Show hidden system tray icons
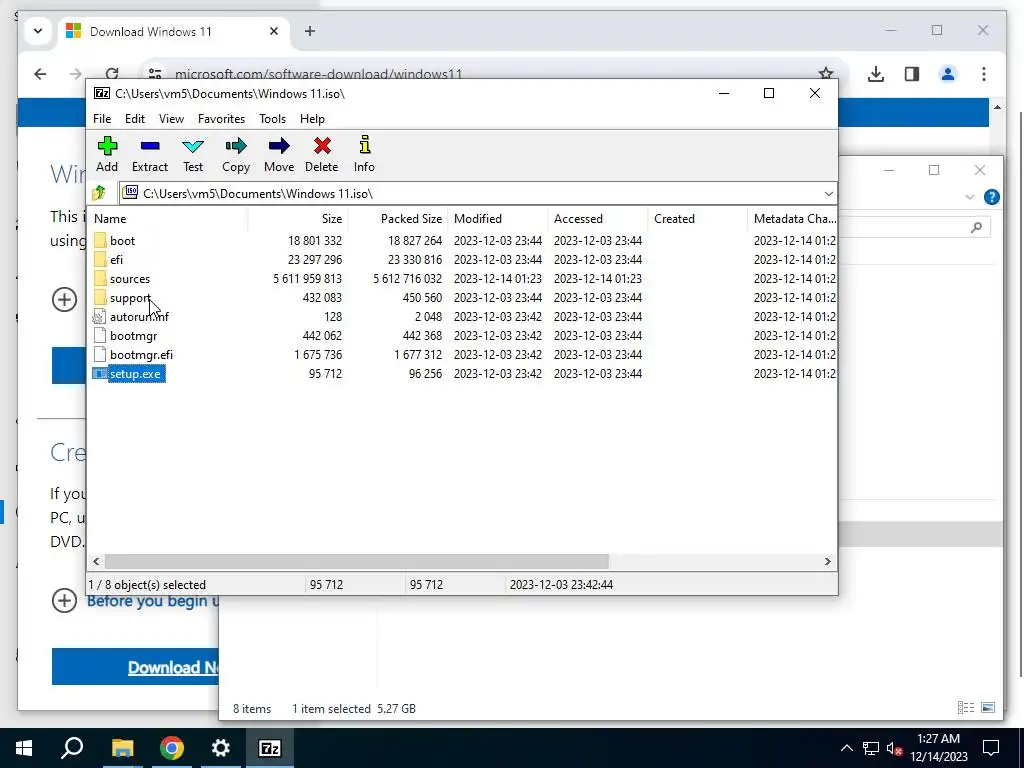Screen dimensions: 1024x768 (x=846, y=748)
